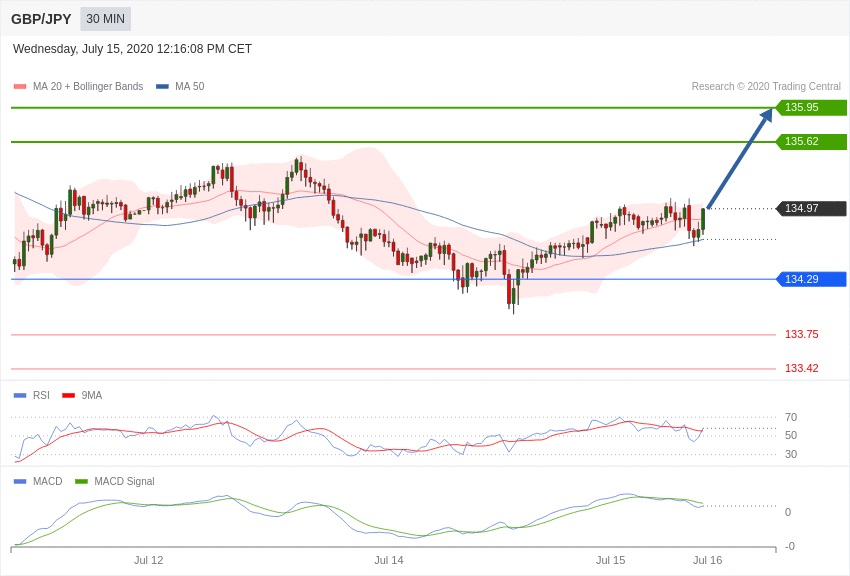
Task: Click the 133.42 support level label
Action: pos(801,368)
